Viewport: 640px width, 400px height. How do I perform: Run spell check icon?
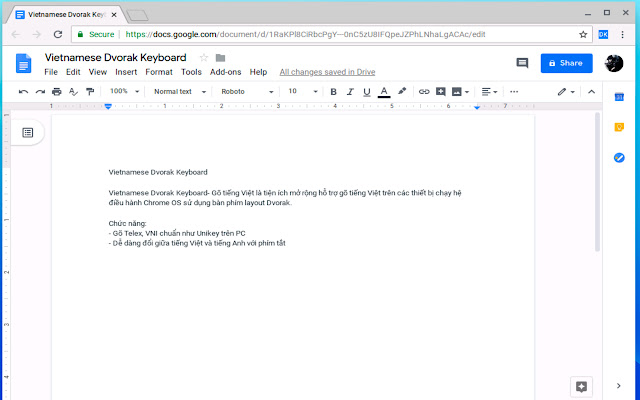click(73, 92)
